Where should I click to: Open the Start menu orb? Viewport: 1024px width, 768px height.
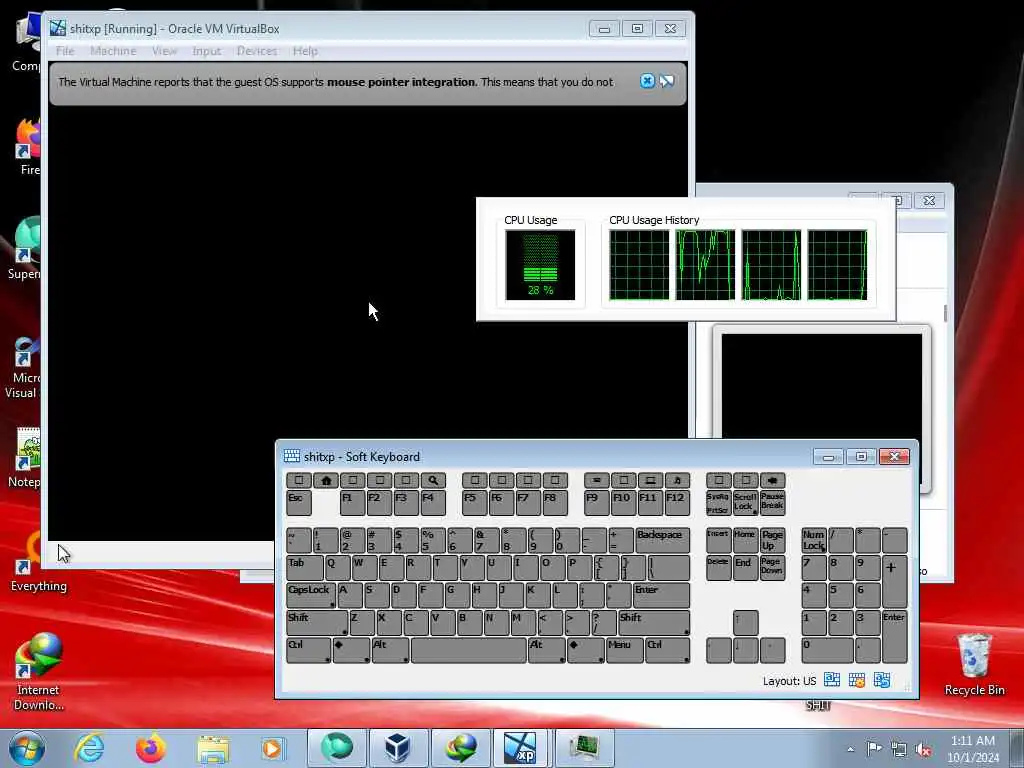point(27,748)
